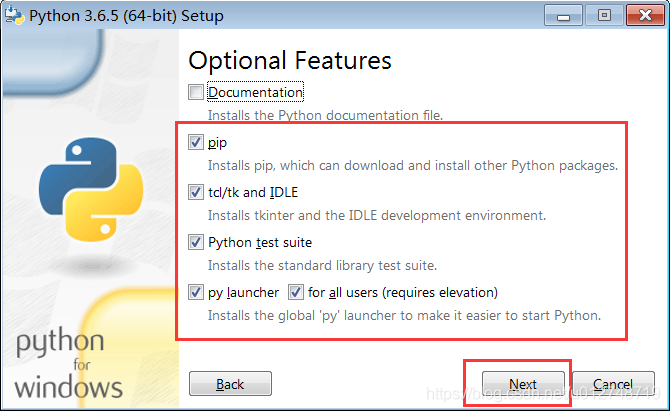The height and width of the screenshot is (412, 670).
Task: Click the Python logo in the sidebar
Action: pyautogui.click(x=91, y=189)
